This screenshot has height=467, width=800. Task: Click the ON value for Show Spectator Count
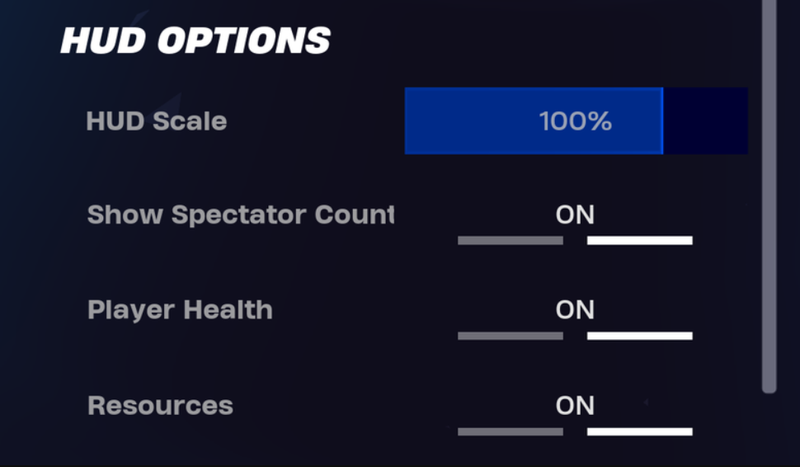575,215
